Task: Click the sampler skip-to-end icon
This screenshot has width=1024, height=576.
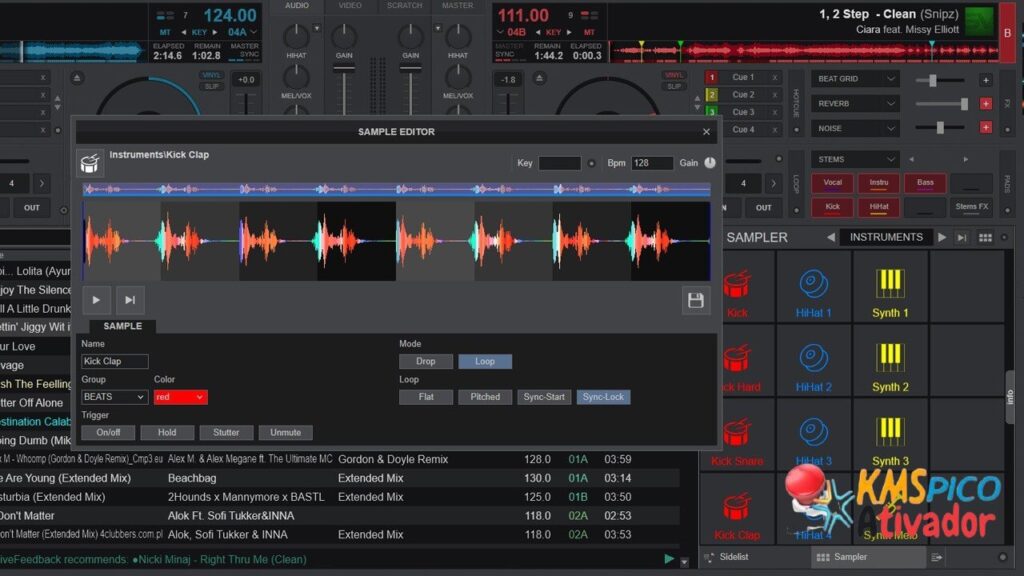Action: pos(962,238)
